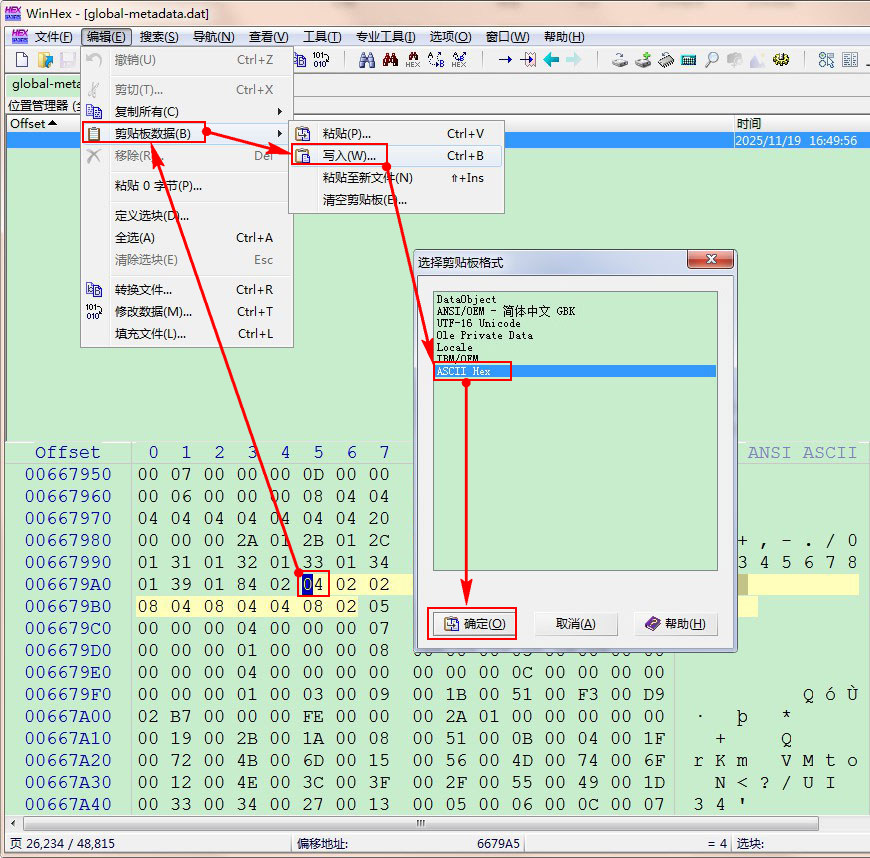
Task: Click the magnifier icon in toolbar
Action: [712, 60]
